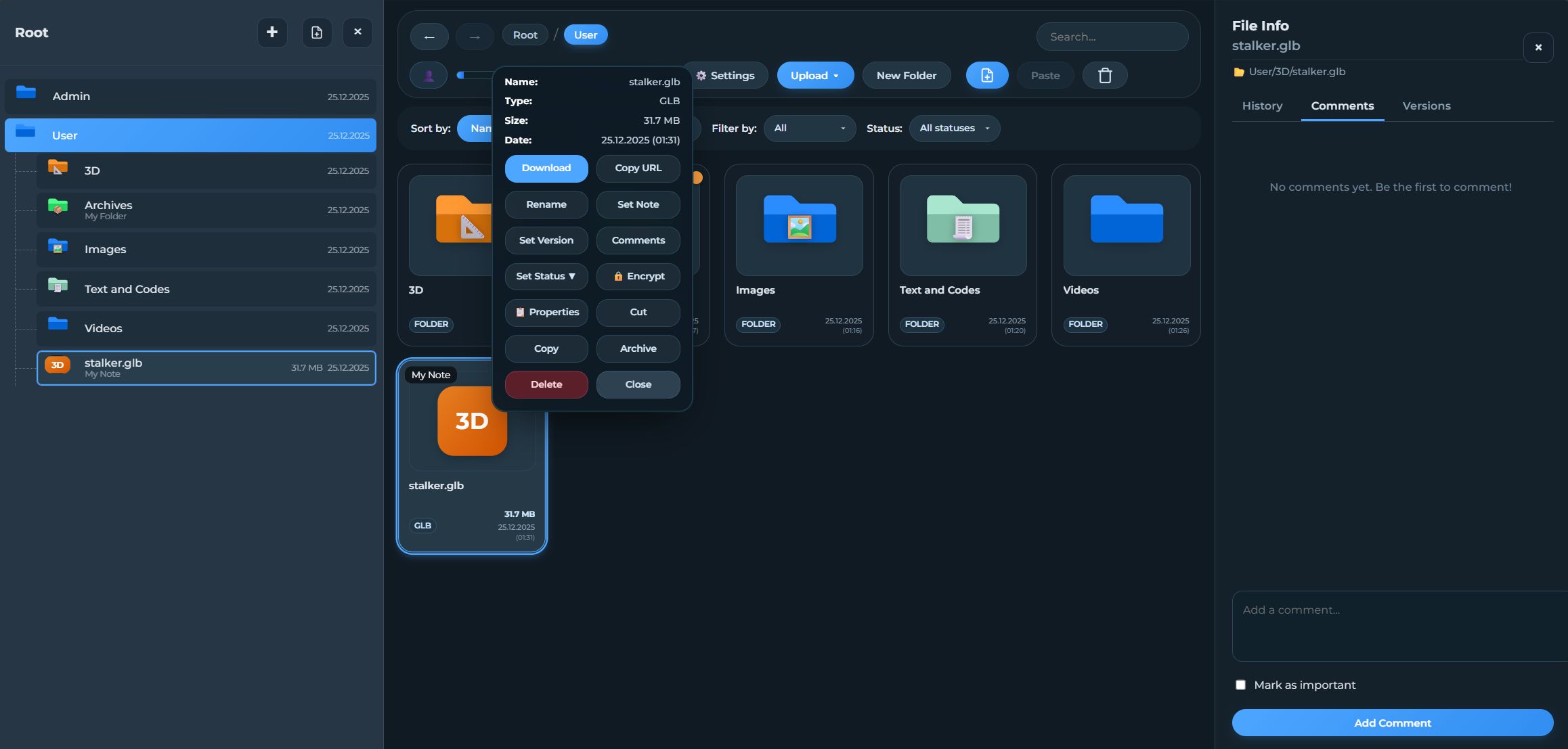Expand the Set Status menu
1568x749 pixels.
tap(546, 276)
